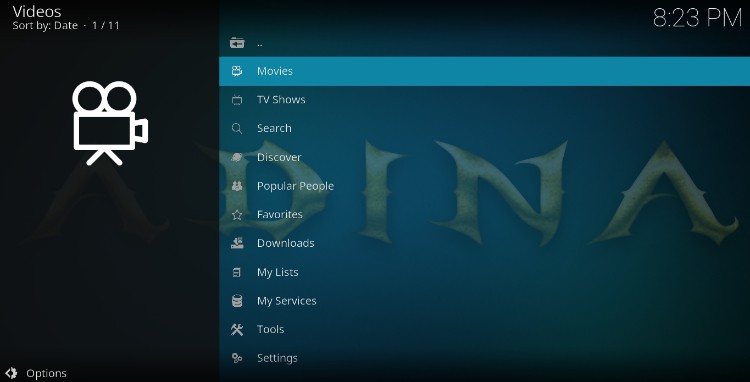This screenshot has height=382, width=750.
Task: Click the parent folder back icon
Action: pyautogui.click(x=237, y=43)
